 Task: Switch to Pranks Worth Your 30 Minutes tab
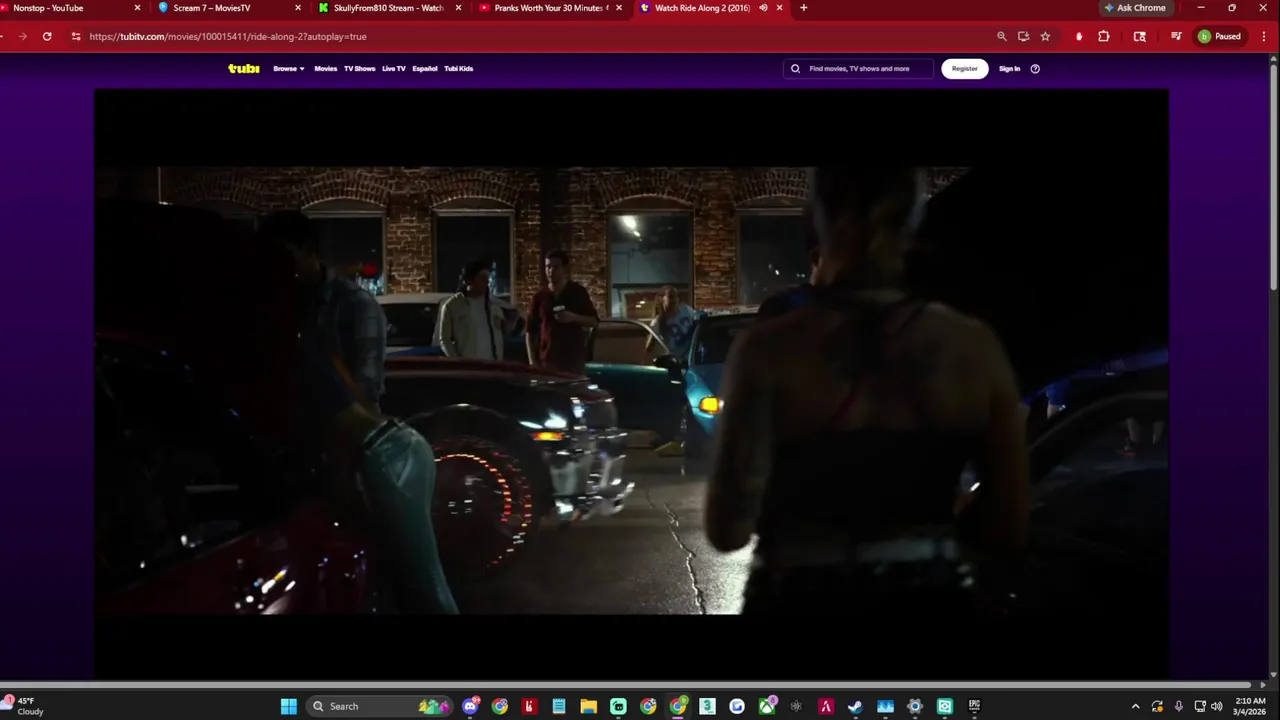(x=550, y=8)
